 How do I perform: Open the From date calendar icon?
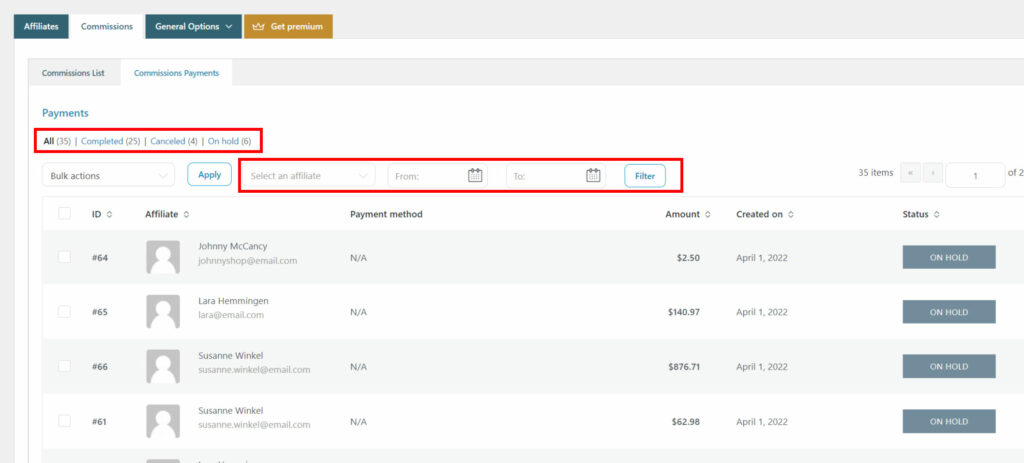[x=475, y=176]
